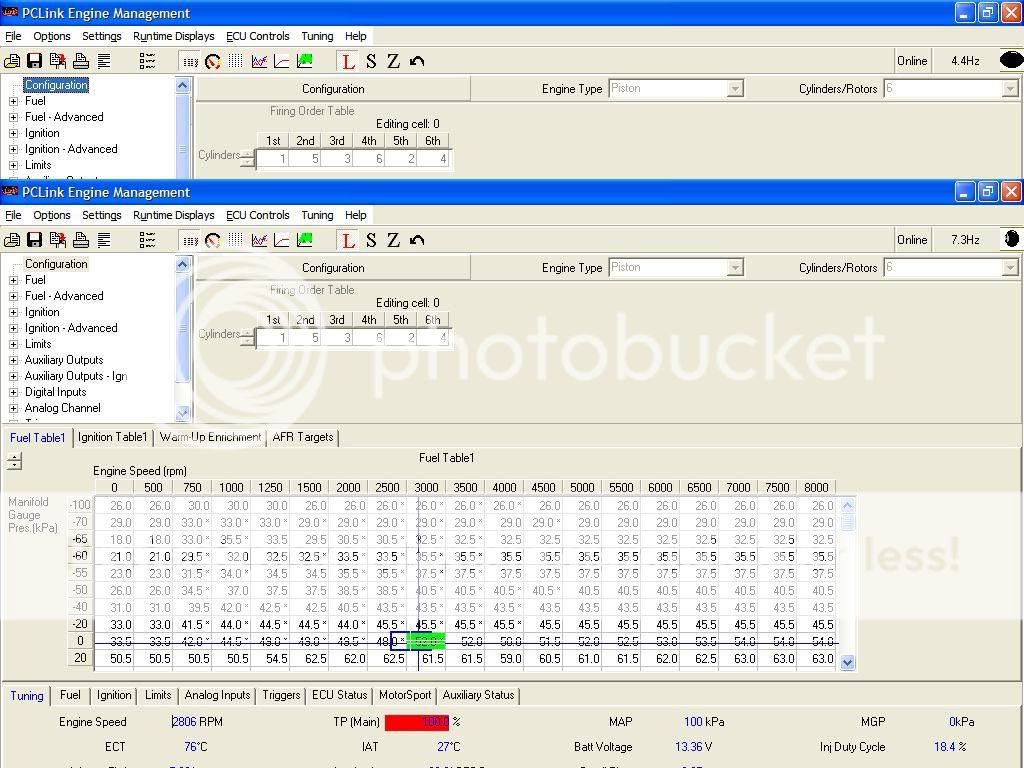The image size is (1024, 768).
Task: Open Cylinders/Rotors dropdown in front window
Action: click(1010, 267)
